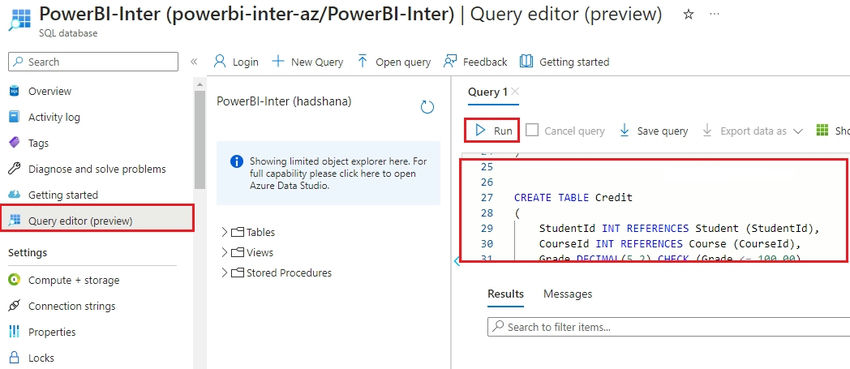
Task: Toggle the Cancel query checkbox square
Action: (532, 130)
